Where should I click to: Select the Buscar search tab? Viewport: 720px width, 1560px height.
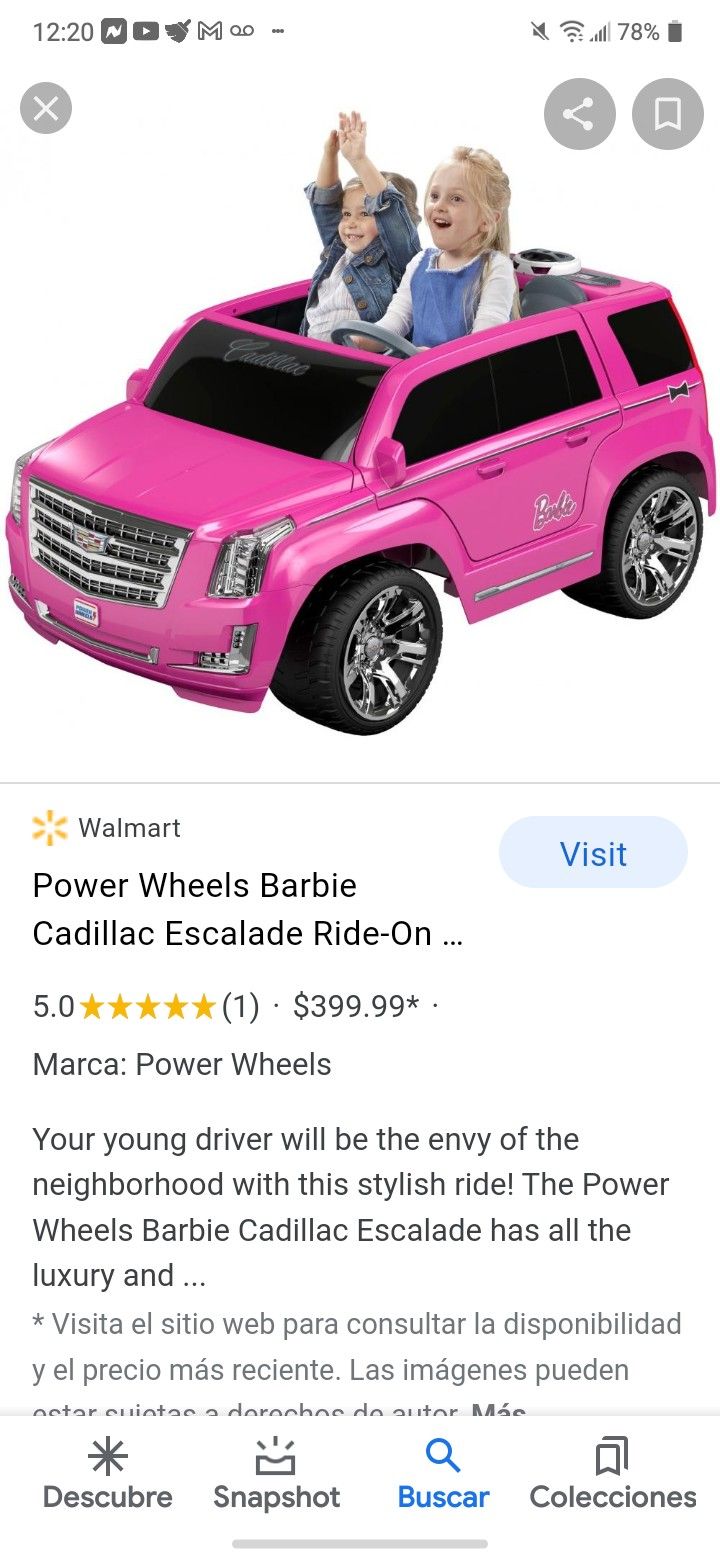pos(443,1474)
